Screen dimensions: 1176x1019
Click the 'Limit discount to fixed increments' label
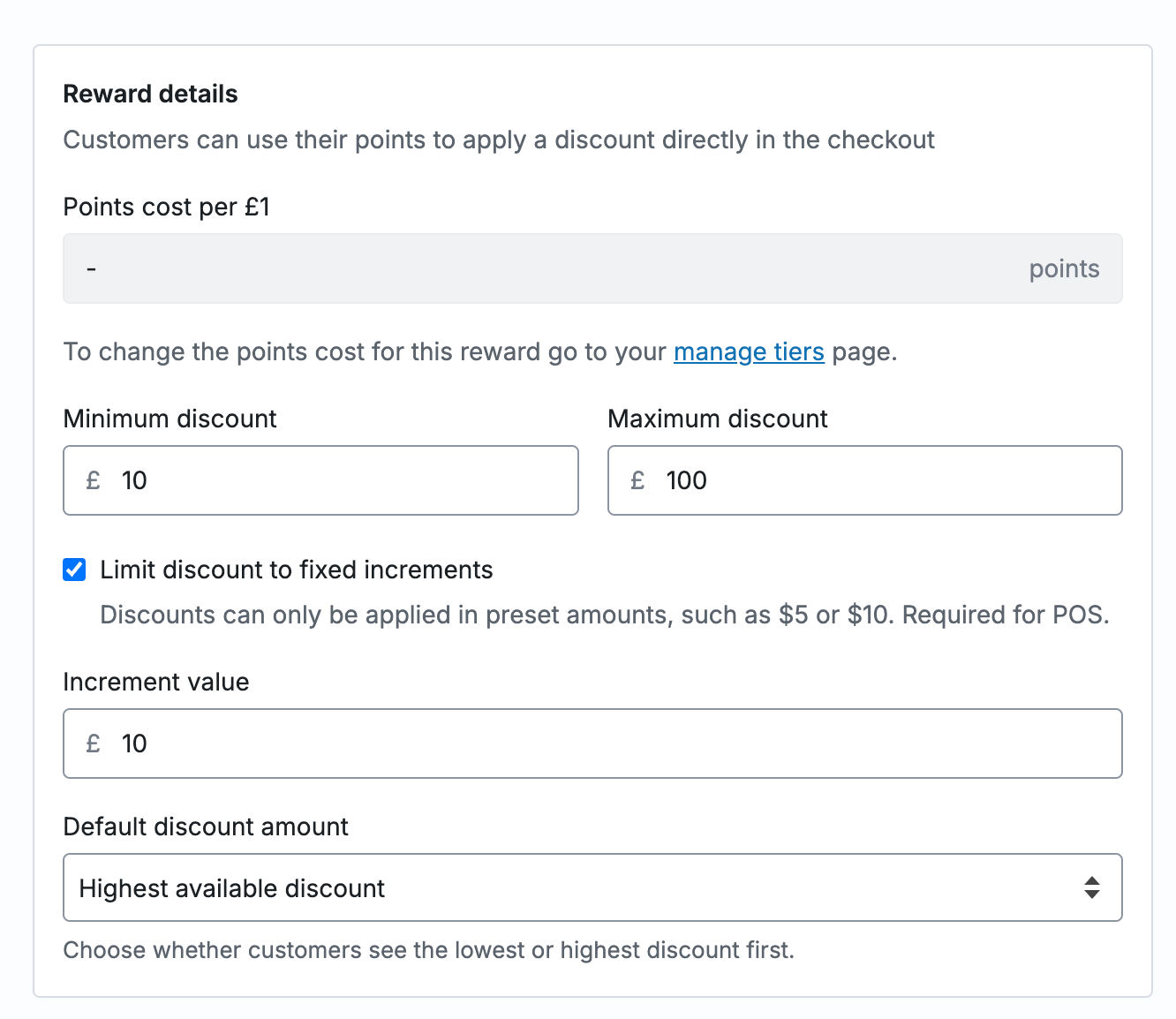coord(297,570)
